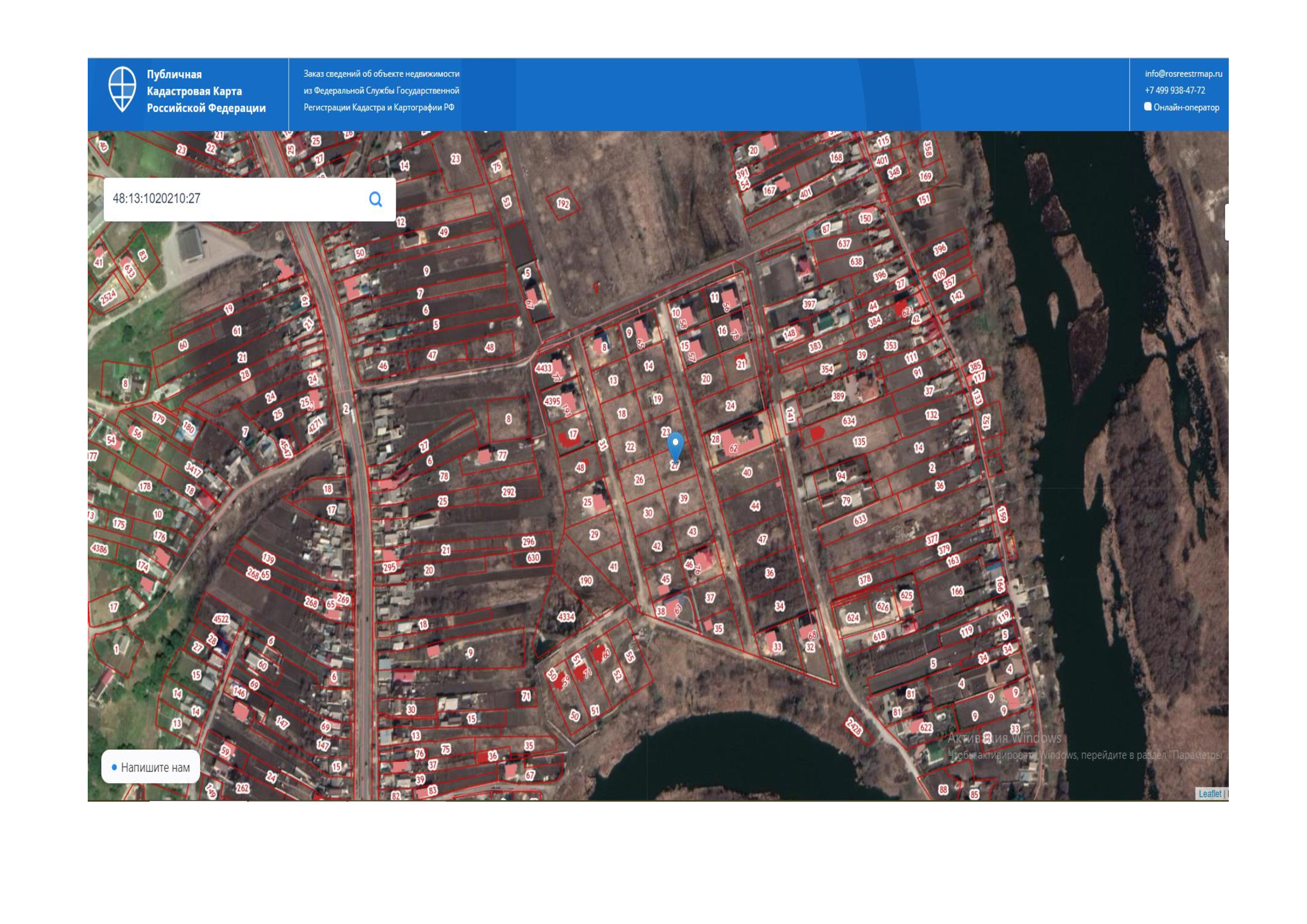Select parcel label 638
This screenshot has height=924, width=1307.
point(856,261)
